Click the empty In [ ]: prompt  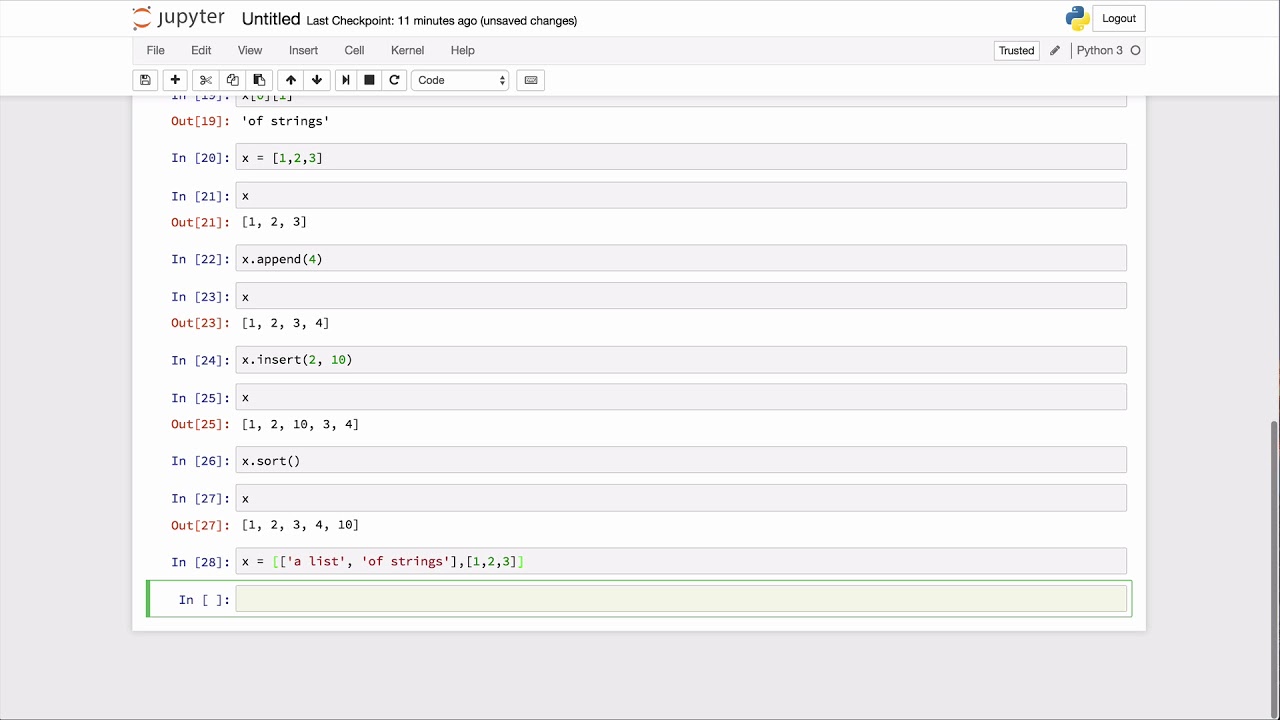click(x=204, y=600)
